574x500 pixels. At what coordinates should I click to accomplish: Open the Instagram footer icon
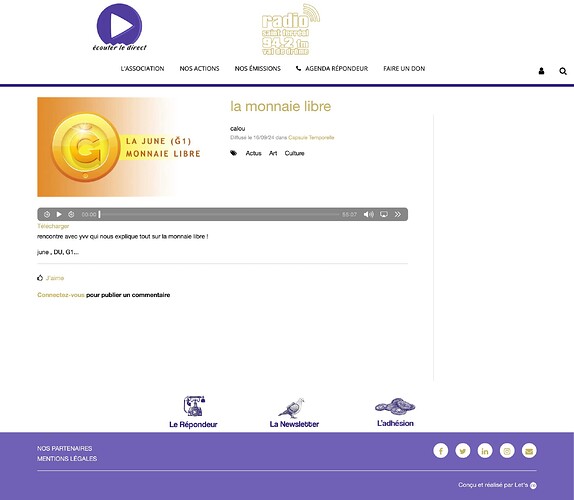pyautogui.click(x=507, y=451)
